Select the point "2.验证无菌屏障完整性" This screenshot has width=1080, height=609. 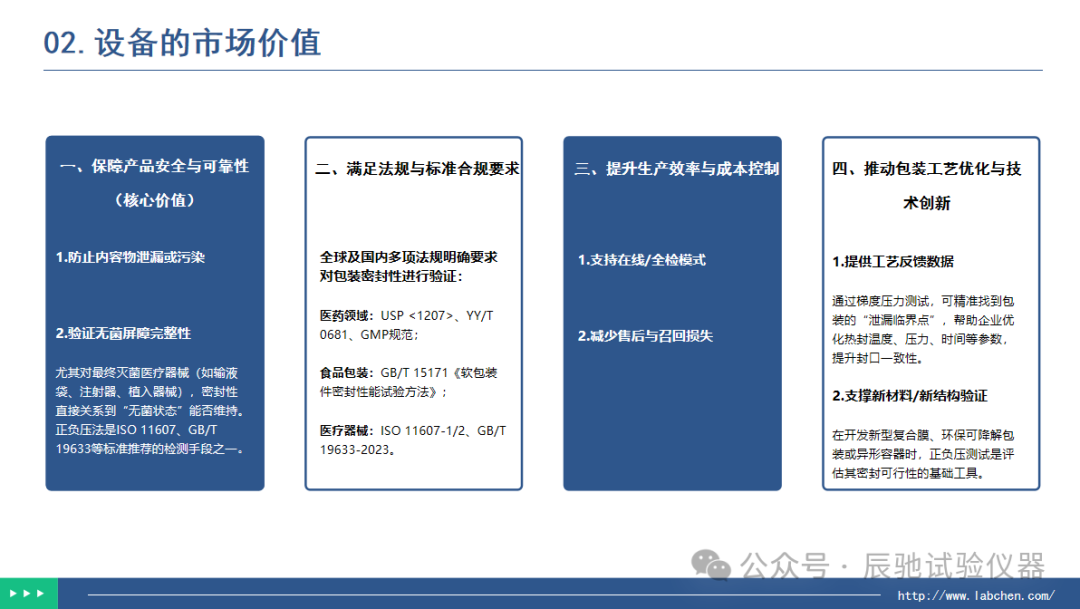pyautogui.click(x=123, y=333)
